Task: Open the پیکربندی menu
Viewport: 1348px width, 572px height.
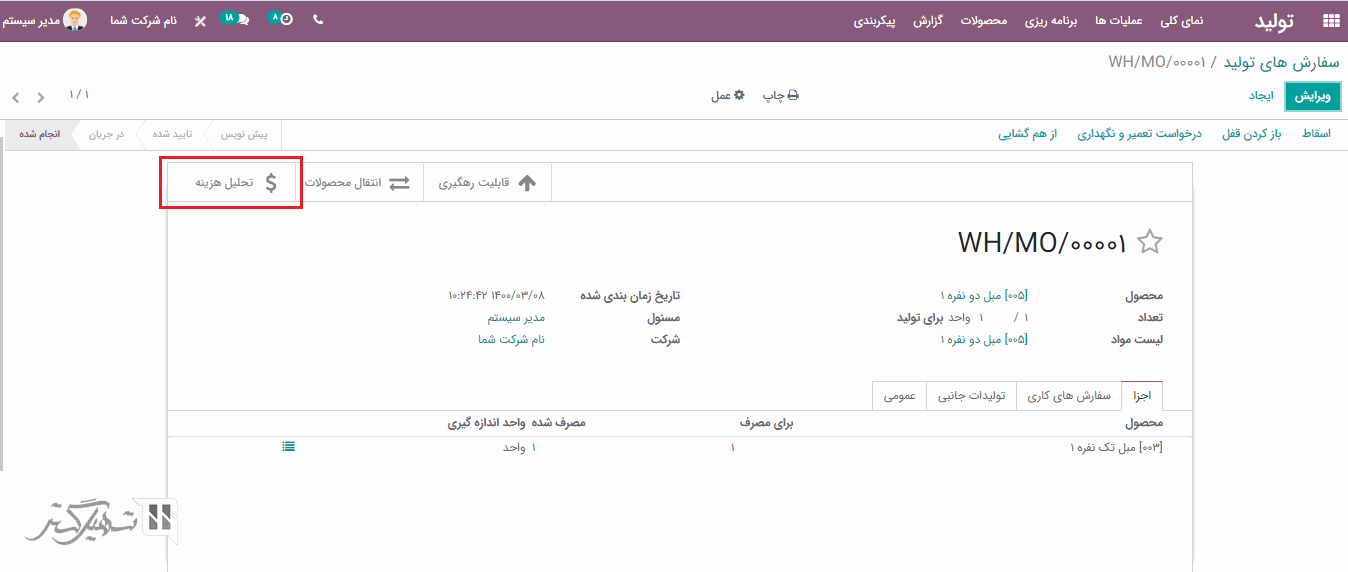Action: 874,20
